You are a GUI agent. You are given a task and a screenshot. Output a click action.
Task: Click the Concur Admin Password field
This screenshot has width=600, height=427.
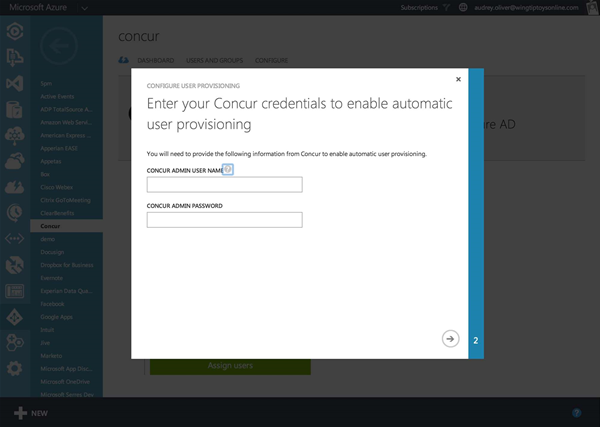pyautogui.click(x=225, y=220)
